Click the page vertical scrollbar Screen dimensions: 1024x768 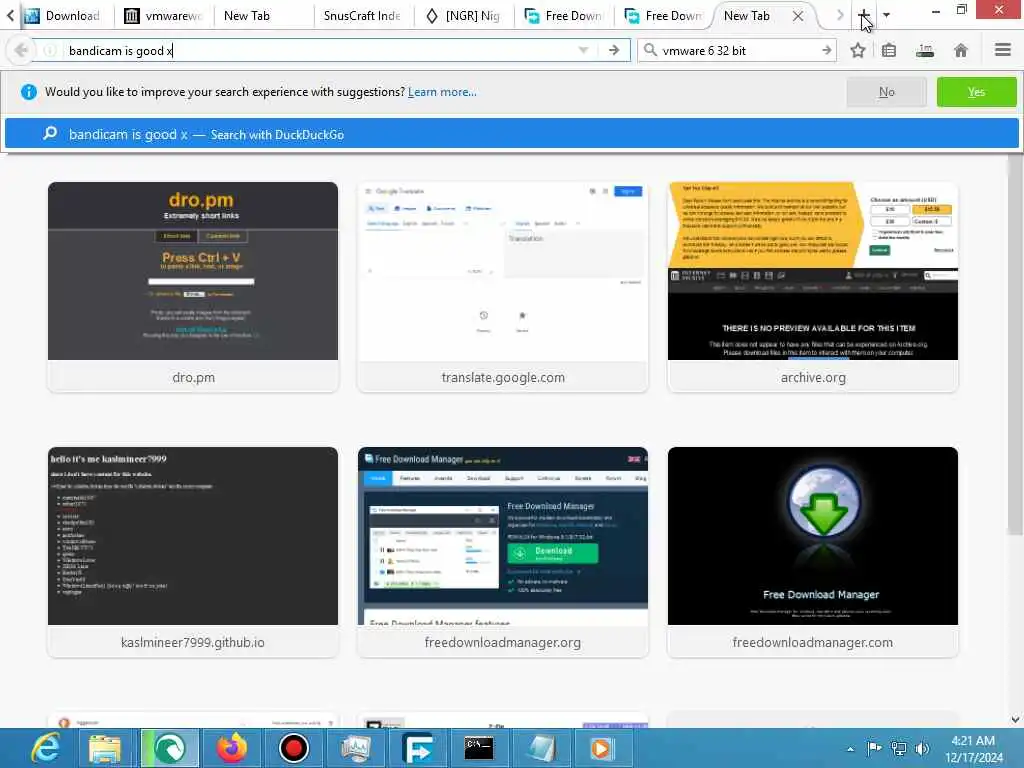pyautogui.click(x=1015, y=343)
